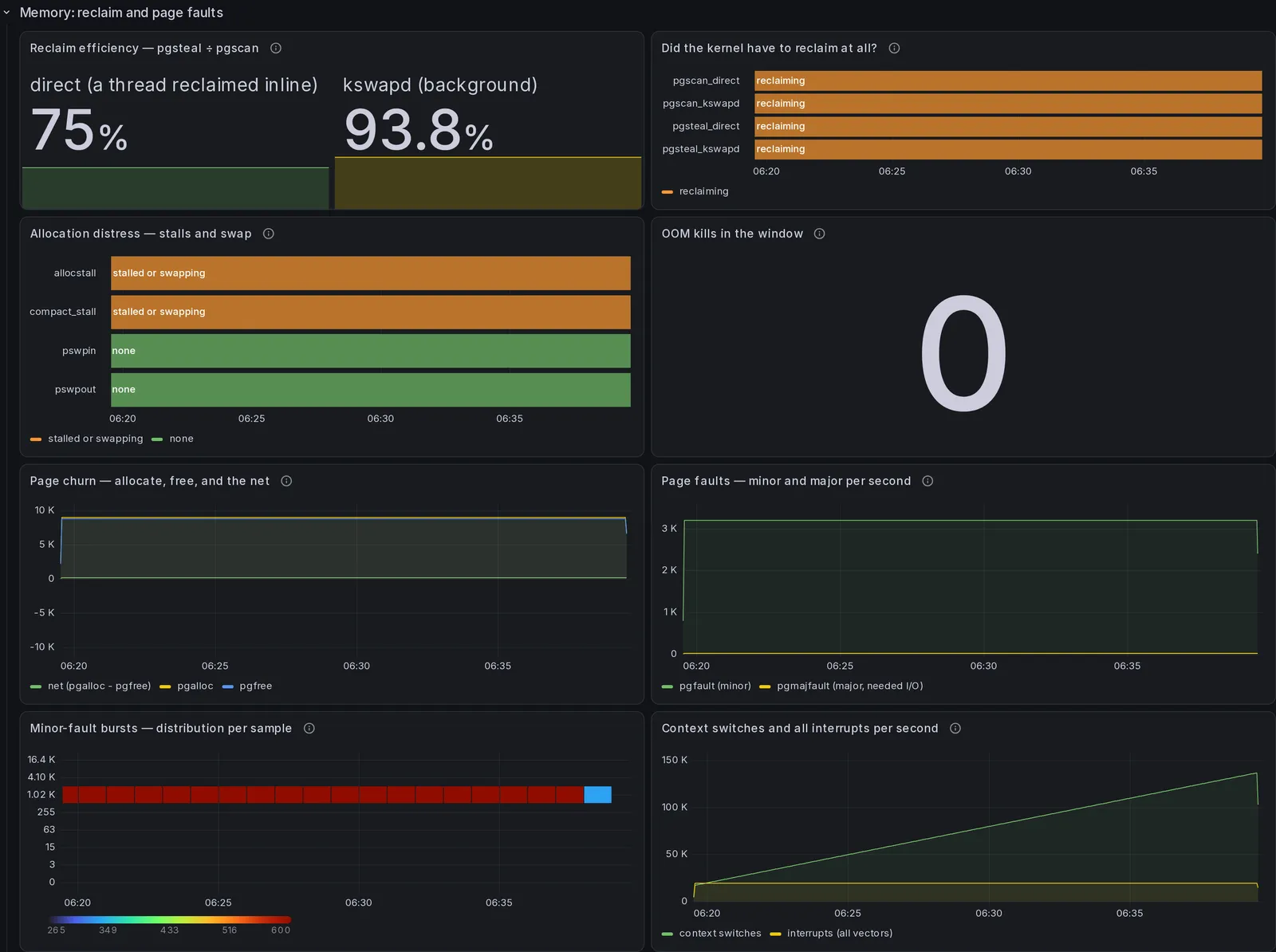Click the OOM kills in the window title

click(732, 234)
